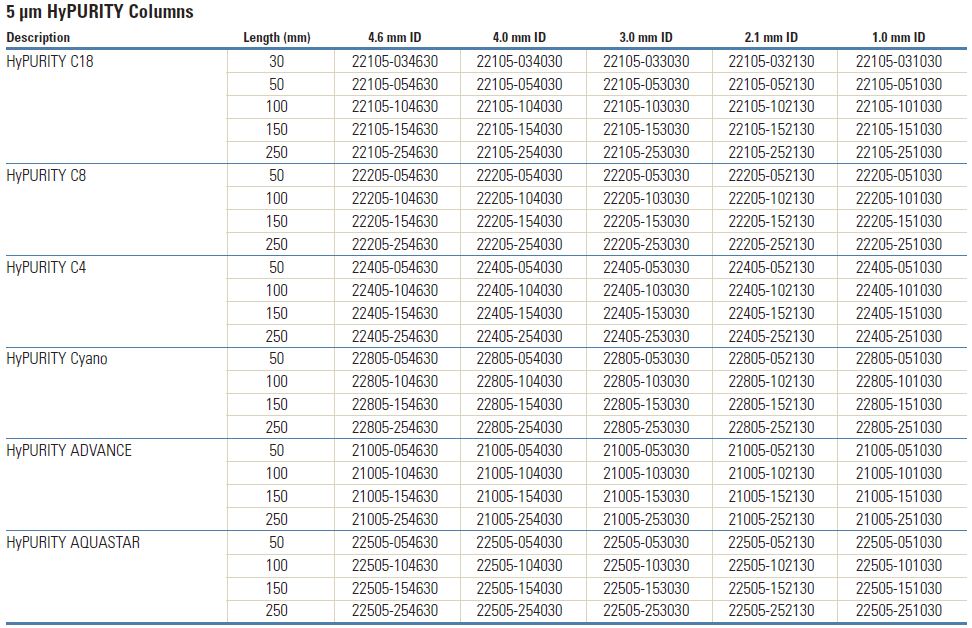Click part number 22805-053030

click(646, 359)
